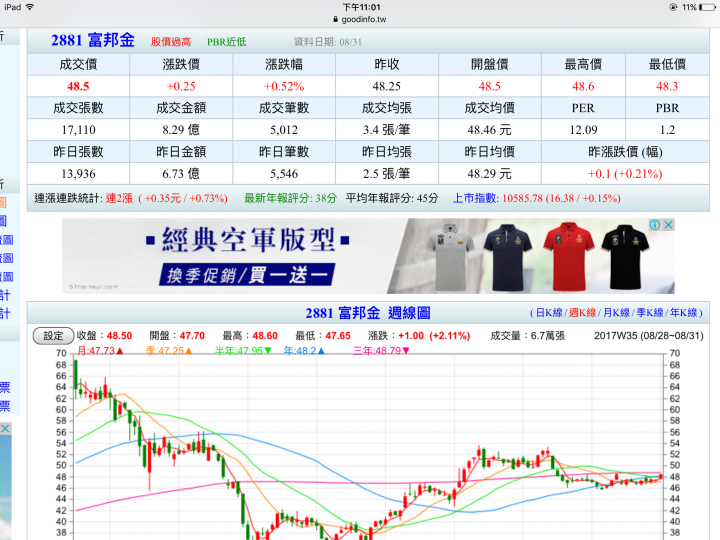Click the 換季促銷/買一送一 promotion label
Screen dimensions: 720x540
pyautogui.click(x=247, y=275)
